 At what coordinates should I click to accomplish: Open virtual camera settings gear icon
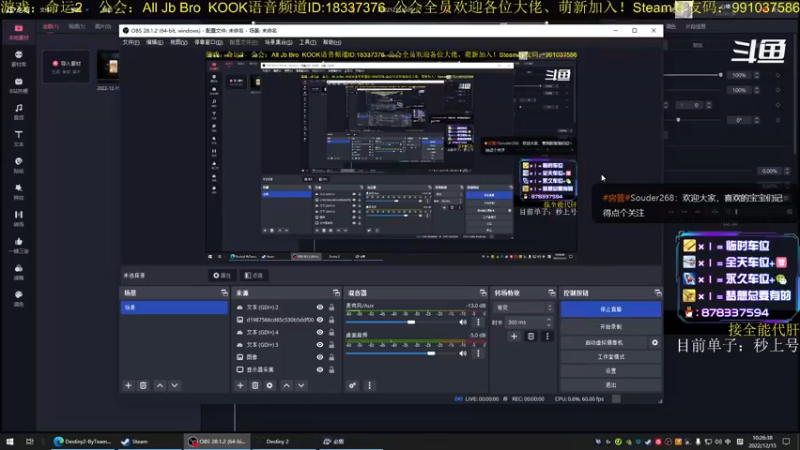655,342
